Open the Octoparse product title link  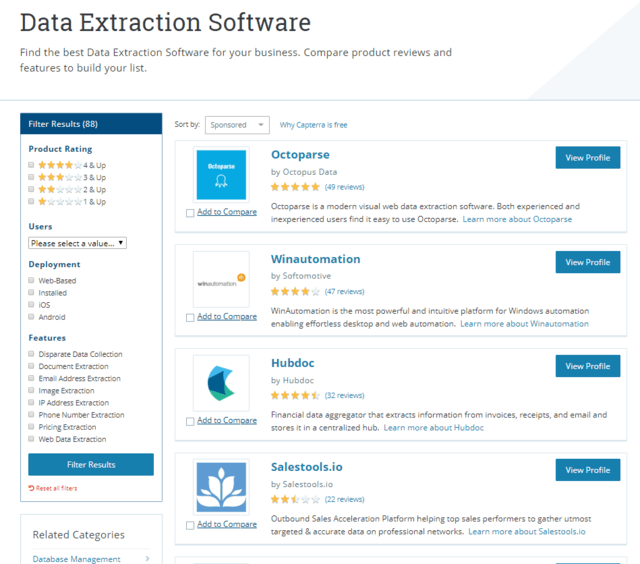click(300, 155)
